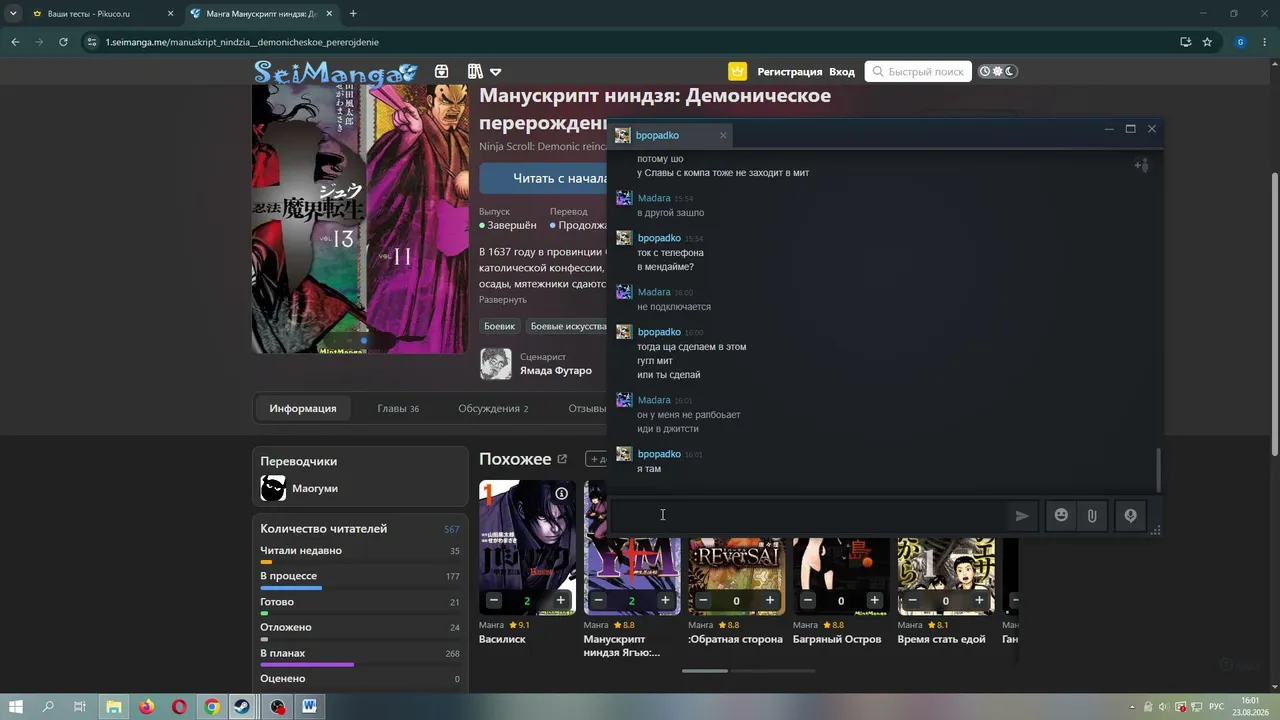The image size is (1280, 720).
Task: Decrease vote on Багряный Остров card
Action: point(808,601)
